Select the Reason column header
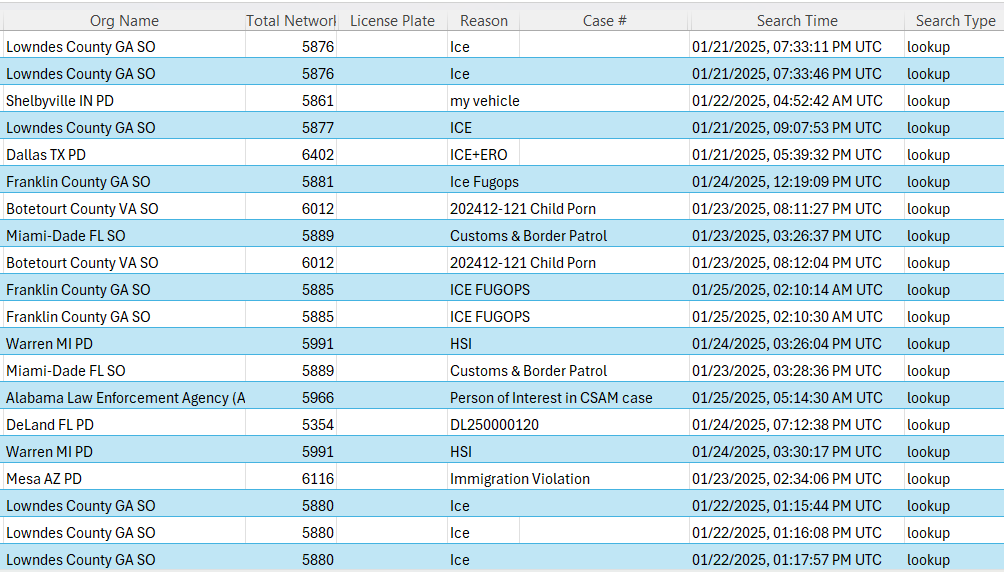 point(483,20)
